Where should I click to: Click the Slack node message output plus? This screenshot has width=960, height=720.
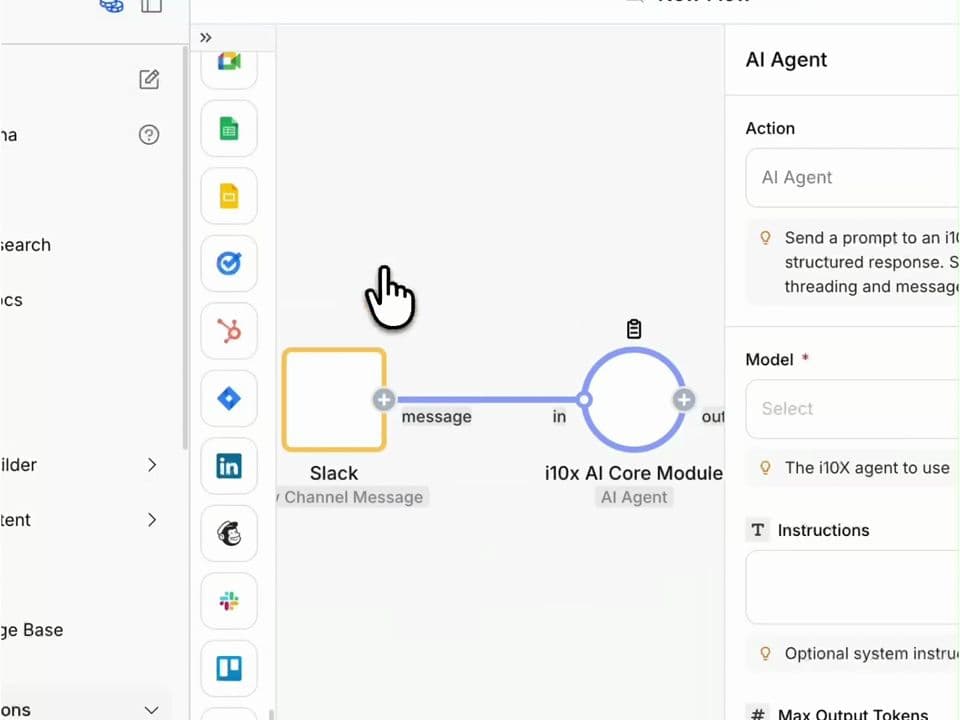[x=384, y=400]
